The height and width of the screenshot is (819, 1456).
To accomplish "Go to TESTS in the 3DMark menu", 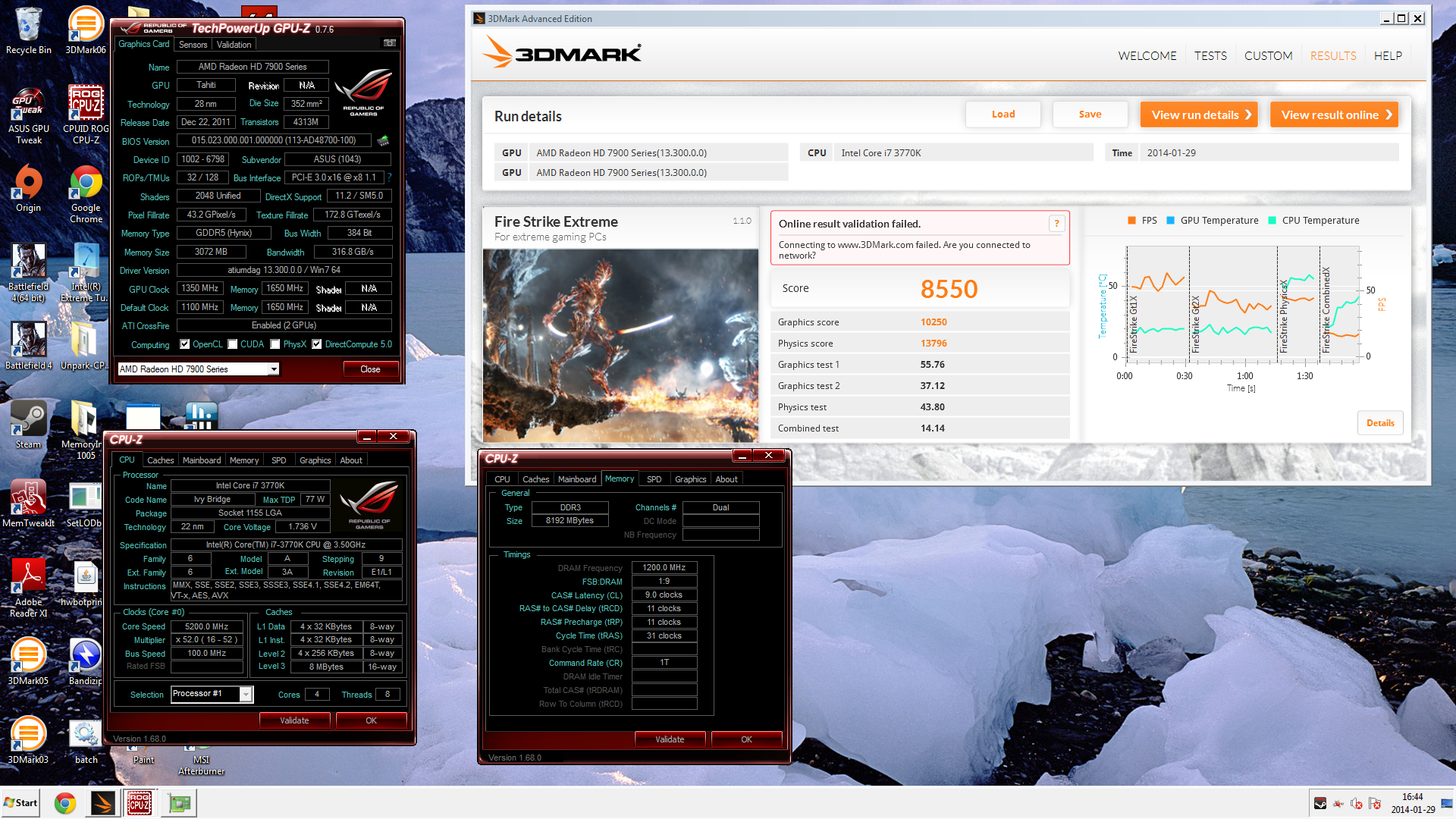I will tap(1210, 55).
